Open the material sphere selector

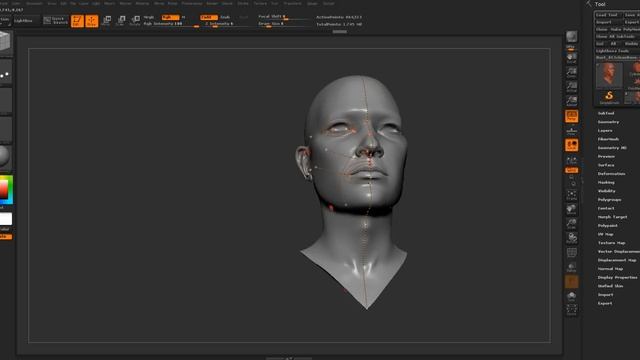tap(5, 157)
